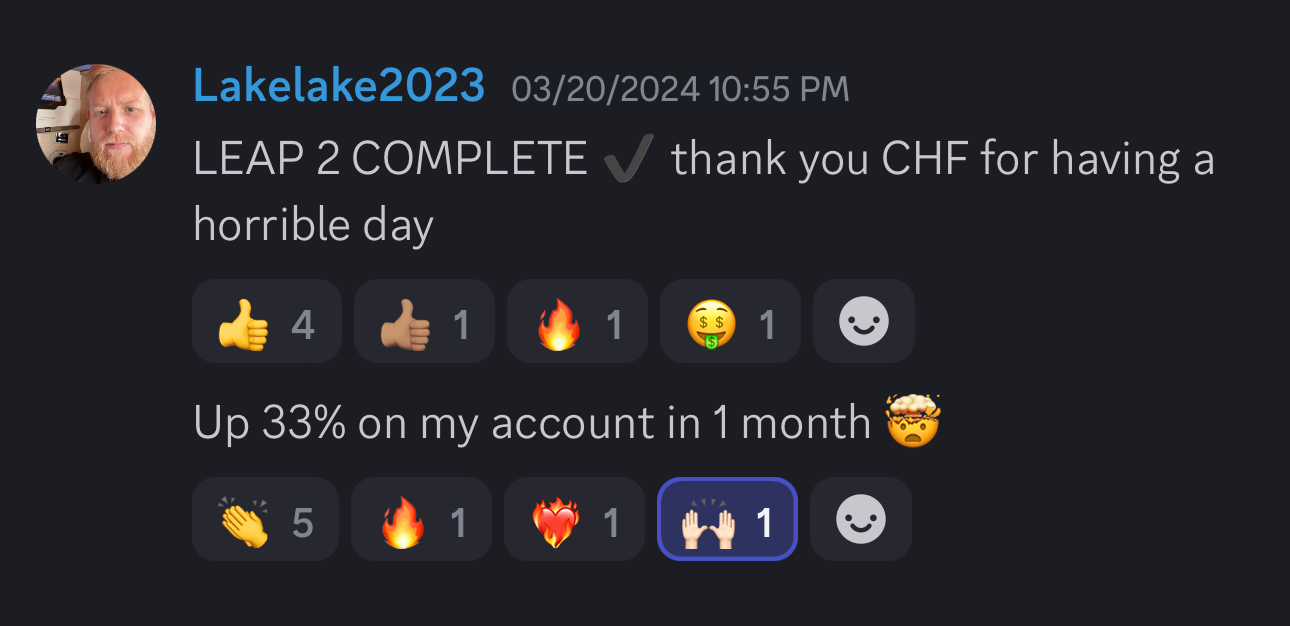Click the clapping hands reaction
The height and width of the screenshot is (626, 1290).
265,519
